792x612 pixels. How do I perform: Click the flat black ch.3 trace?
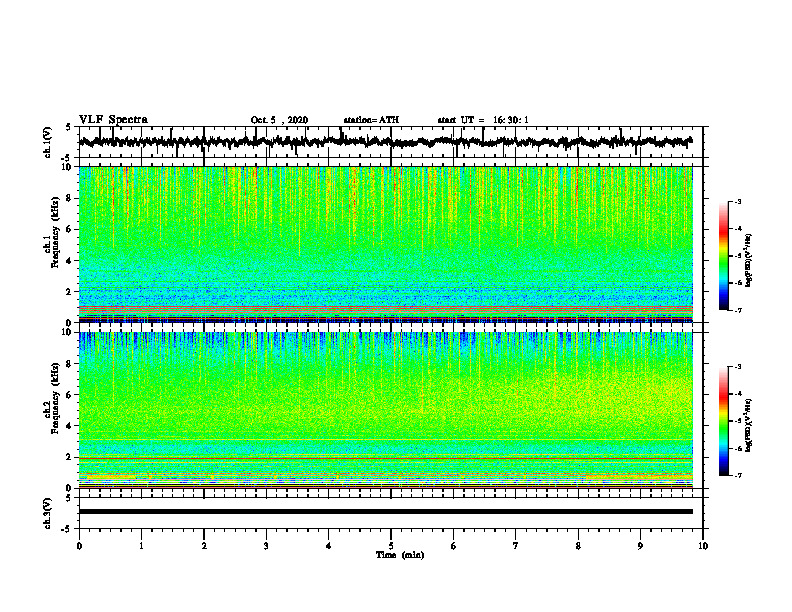click(385, 512)
